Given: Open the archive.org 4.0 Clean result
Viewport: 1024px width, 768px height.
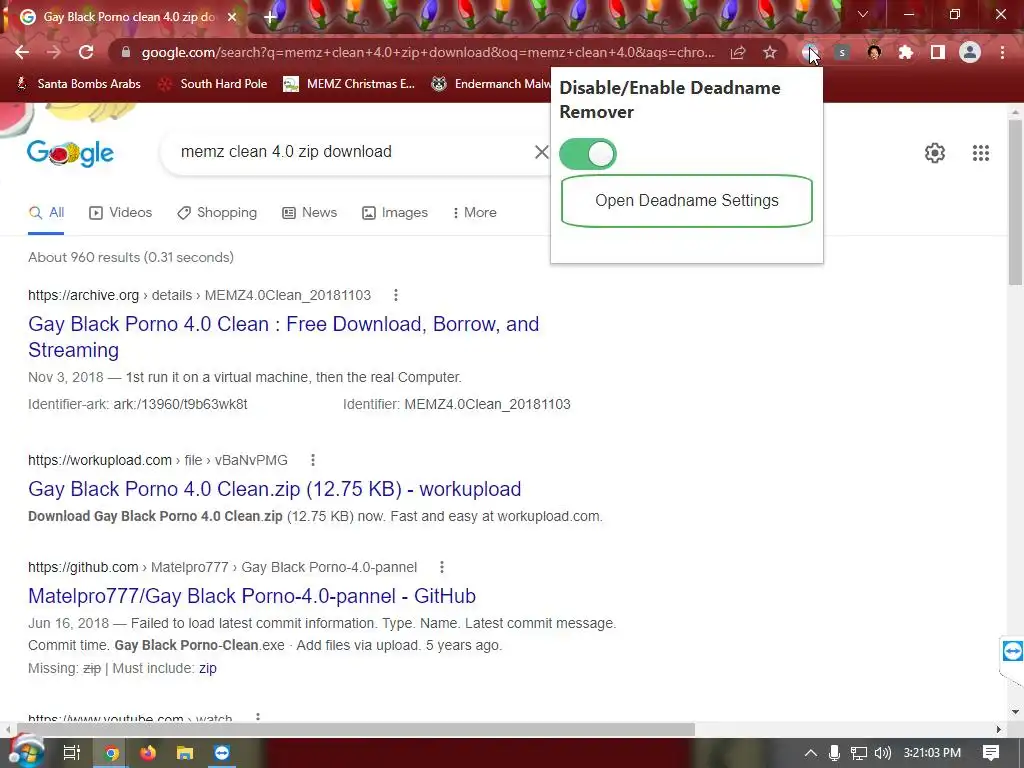Looking at the screenshot, I should (283, 337).
